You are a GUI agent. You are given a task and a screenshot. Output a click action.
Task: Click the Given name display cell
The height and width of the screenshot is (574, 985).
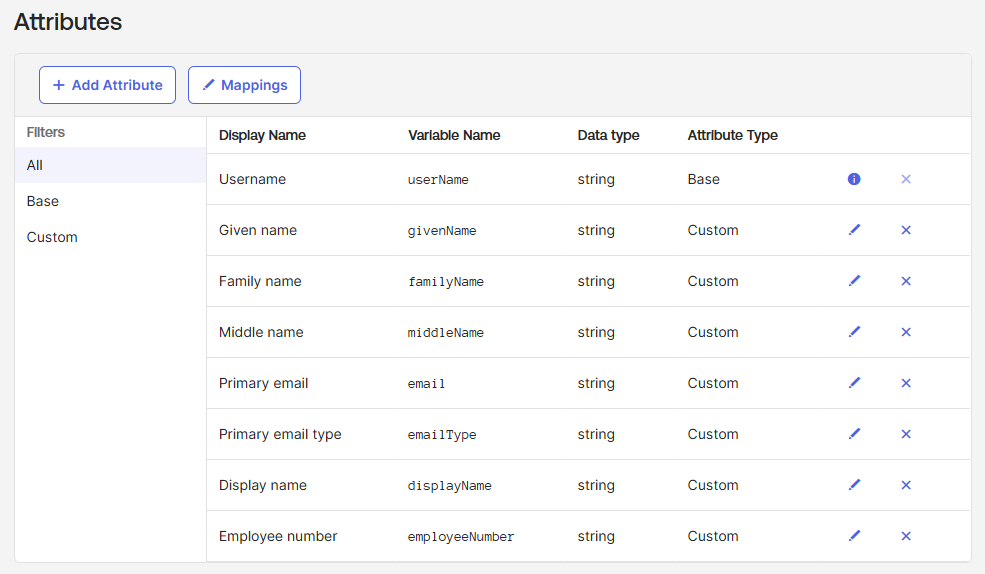pos(258,230)
